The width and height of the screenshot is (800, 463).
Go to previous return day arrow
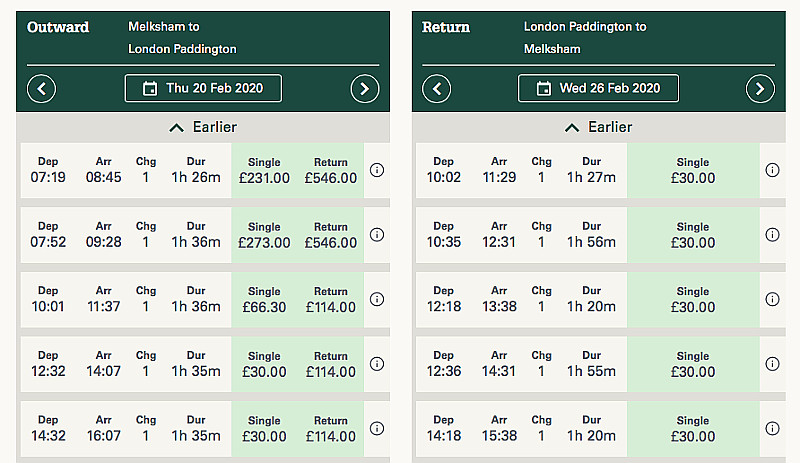436,89
